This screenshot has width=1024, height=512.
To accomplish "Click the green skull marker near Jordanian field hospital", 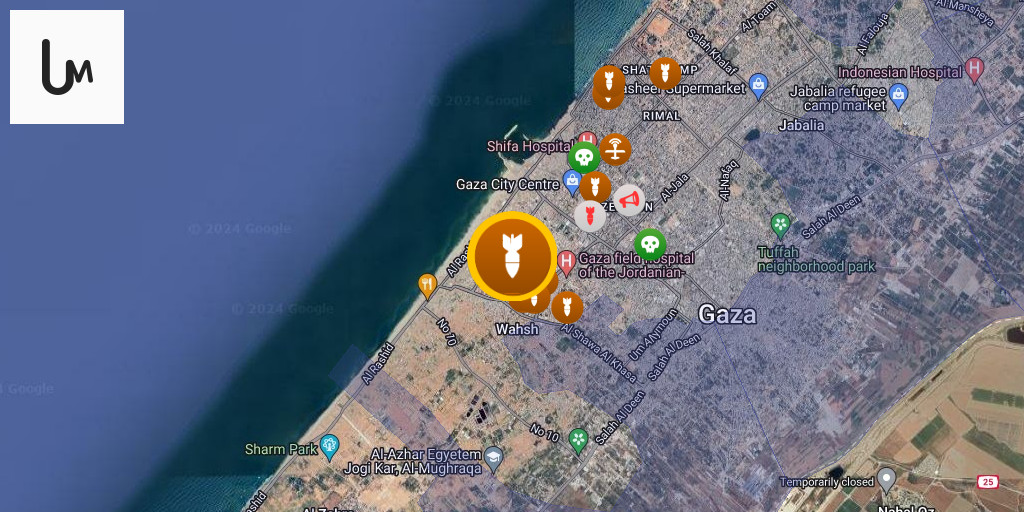I will [650, 245].
